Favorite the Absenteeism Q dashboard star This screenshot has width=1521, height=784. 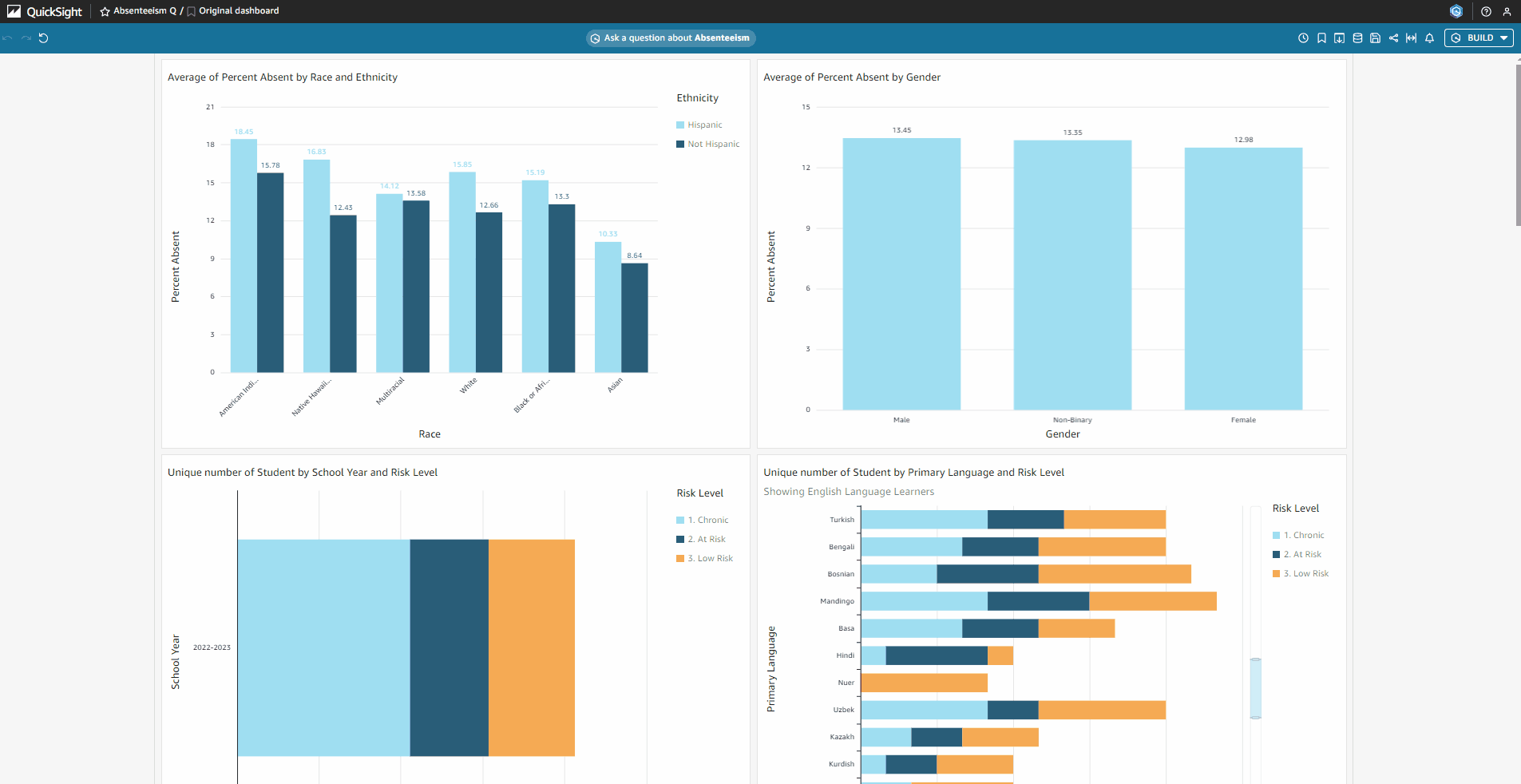point(105,11)
